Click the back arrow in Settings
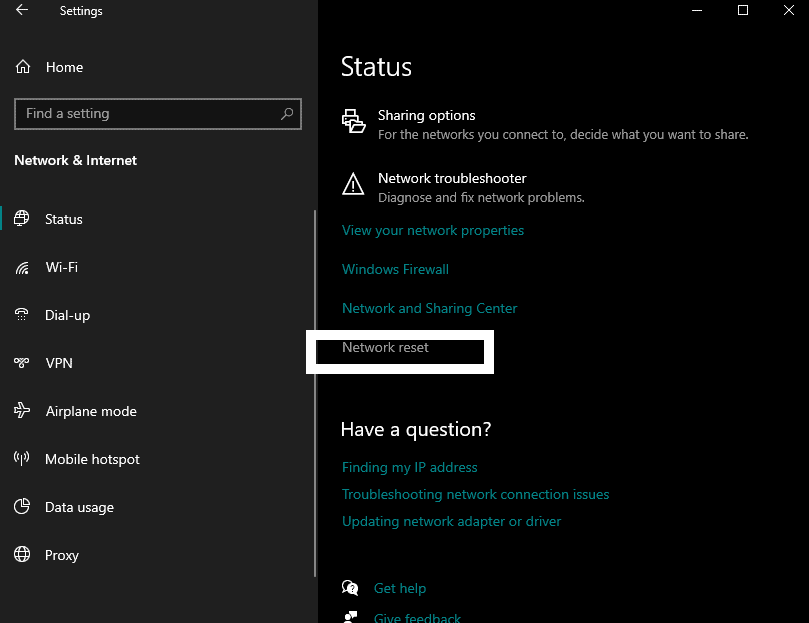The height and width of the screenshot is (623, 809). [22, 10]
